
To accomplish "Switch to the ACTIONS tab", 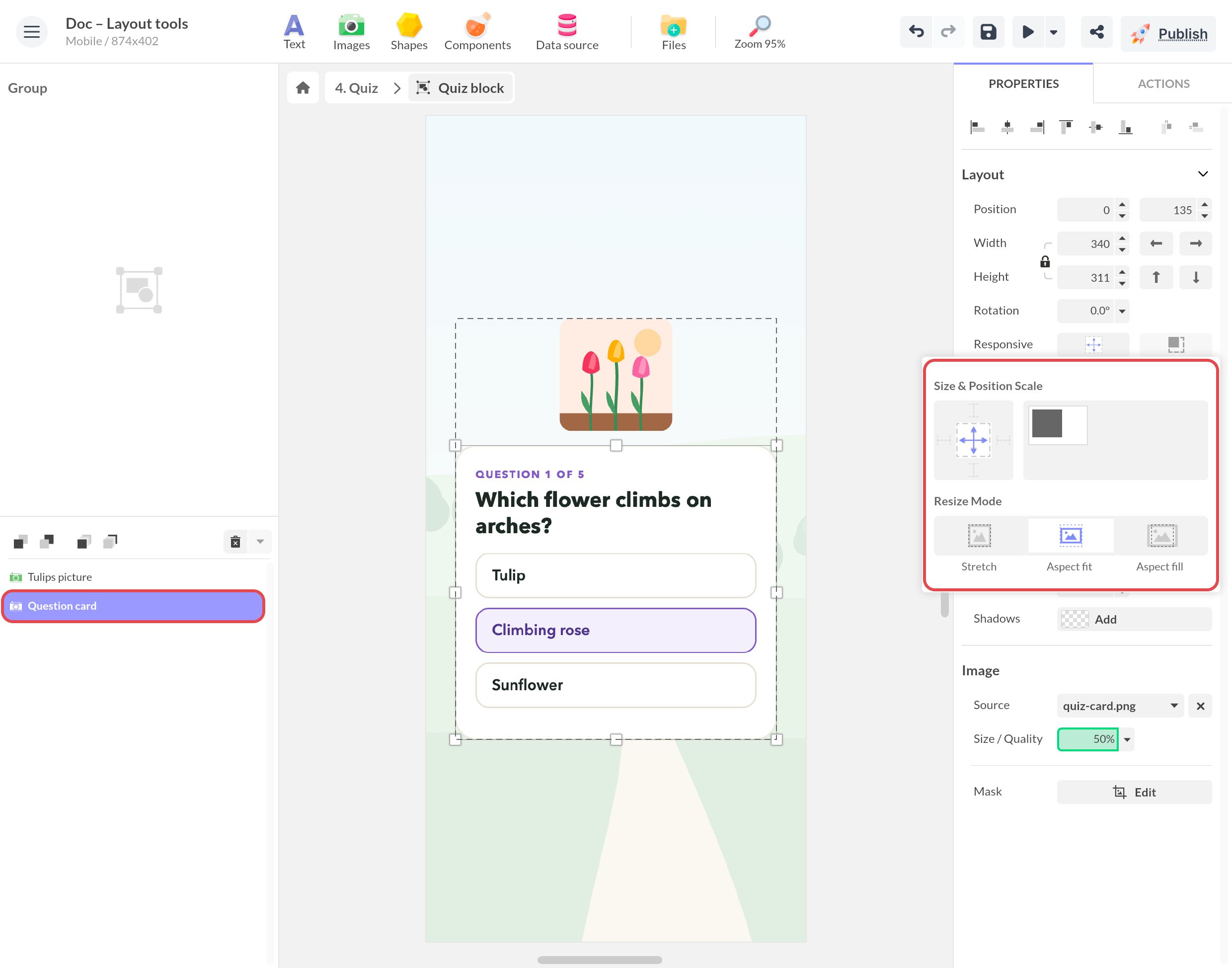I will pos(1163,83).
